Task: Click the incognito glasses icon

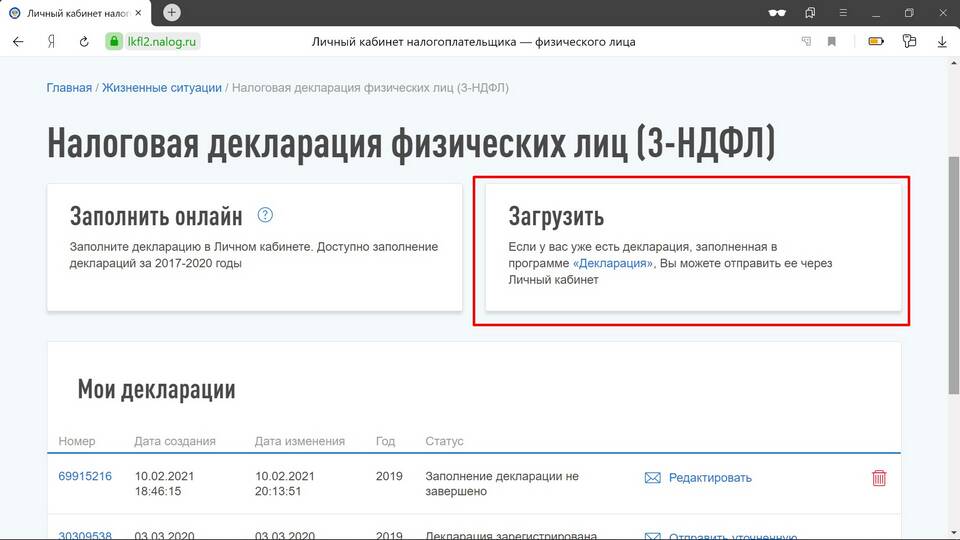Action: pos(776,13)
